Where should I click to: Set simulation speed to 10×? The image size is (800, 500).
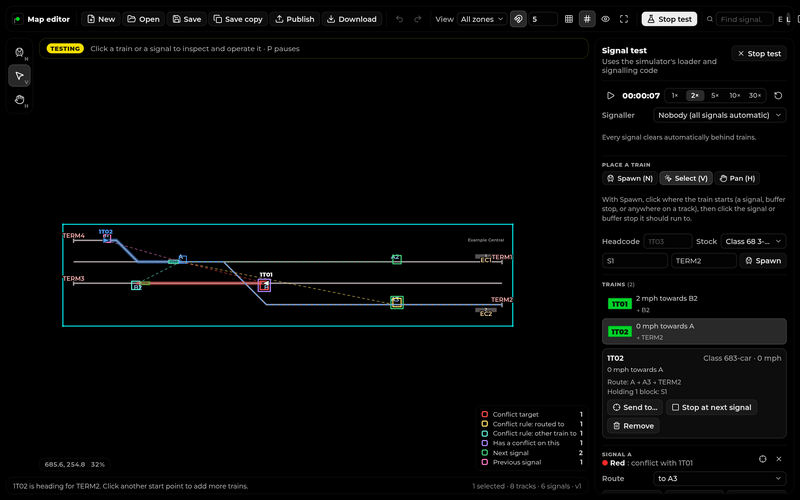tap(735, 95)
